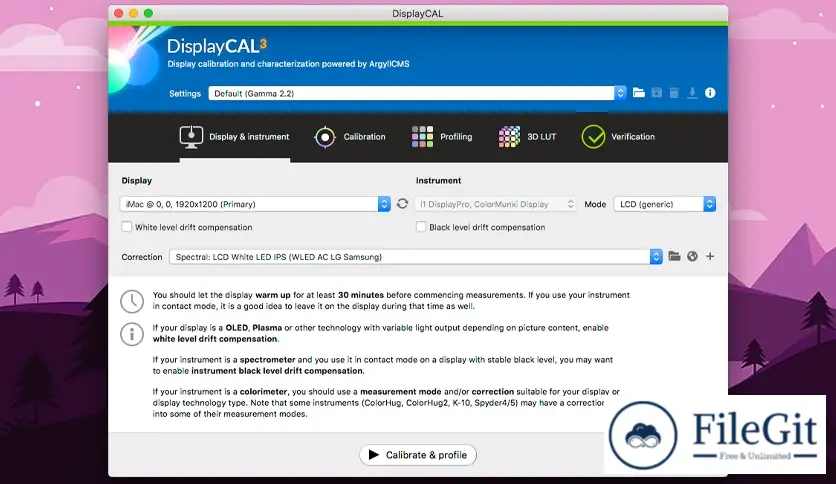Image resolution: width=836 pixels, height=484 pixels.
Task: Click the Display heading label
Action: pos(136,181)
